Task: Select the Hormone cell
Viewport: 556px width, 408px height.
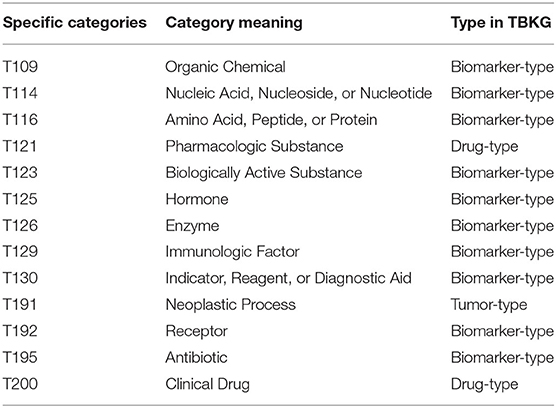Action: (x=197, y=199)
